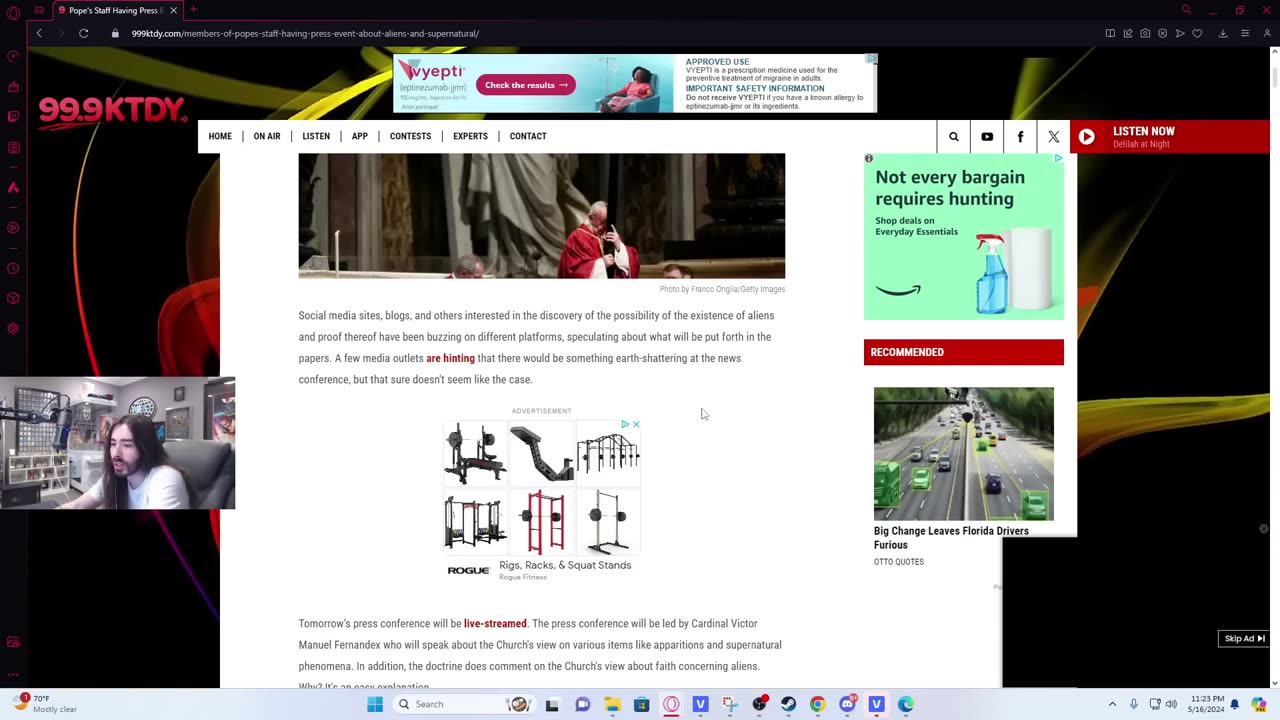
Task: Click the AdChoices icon on the Amazon ad
Action: [1058, 158]
